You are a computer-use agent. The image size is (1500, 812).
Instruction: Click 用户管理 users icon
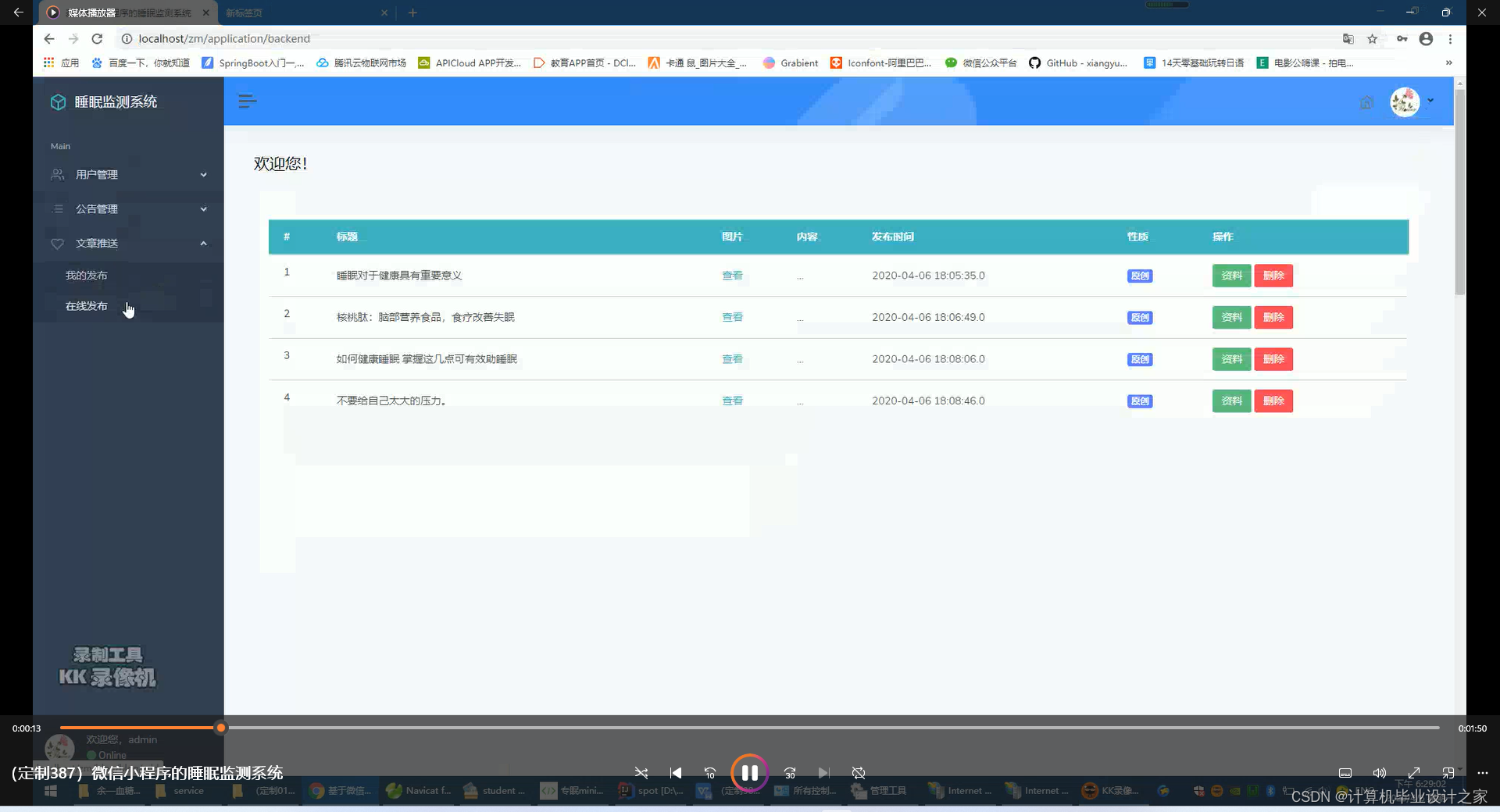[57, 175]
